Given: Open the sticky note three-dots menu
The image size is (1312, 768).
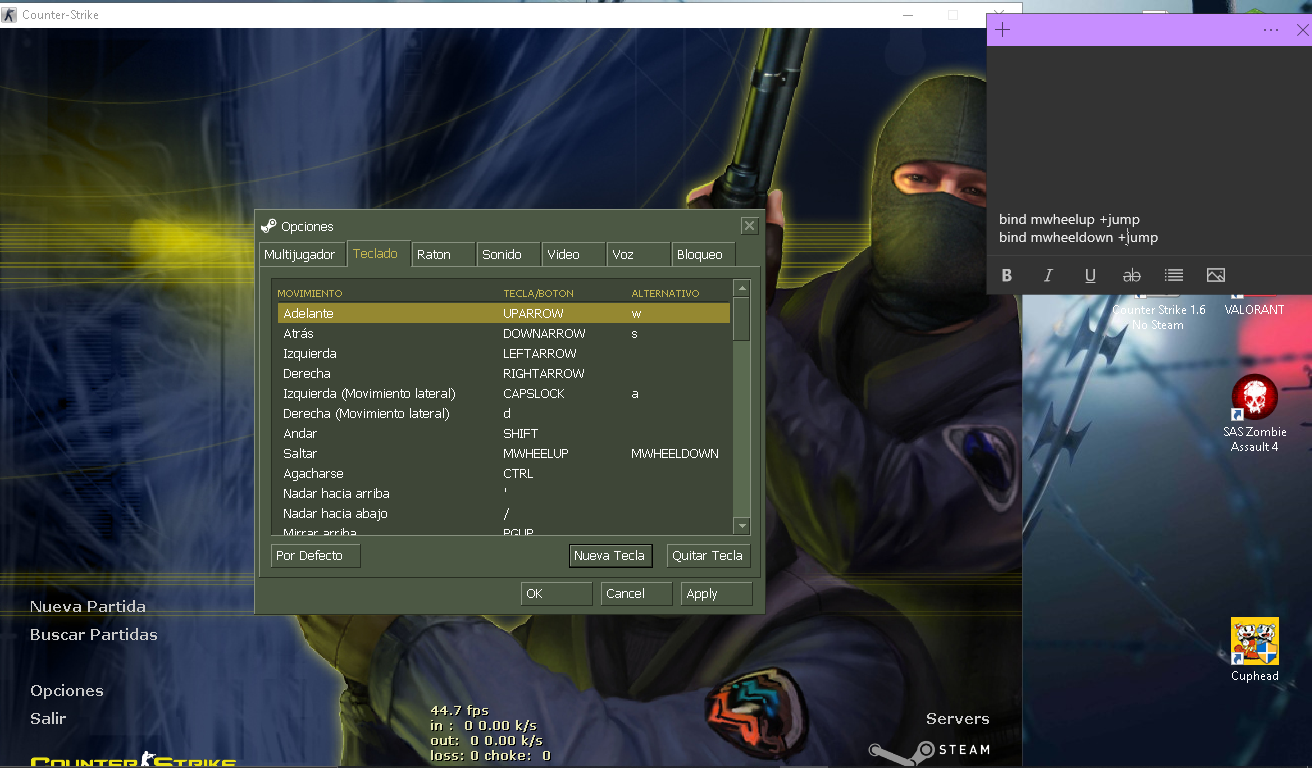Looking at the screenshot, I should point(1271,30).
